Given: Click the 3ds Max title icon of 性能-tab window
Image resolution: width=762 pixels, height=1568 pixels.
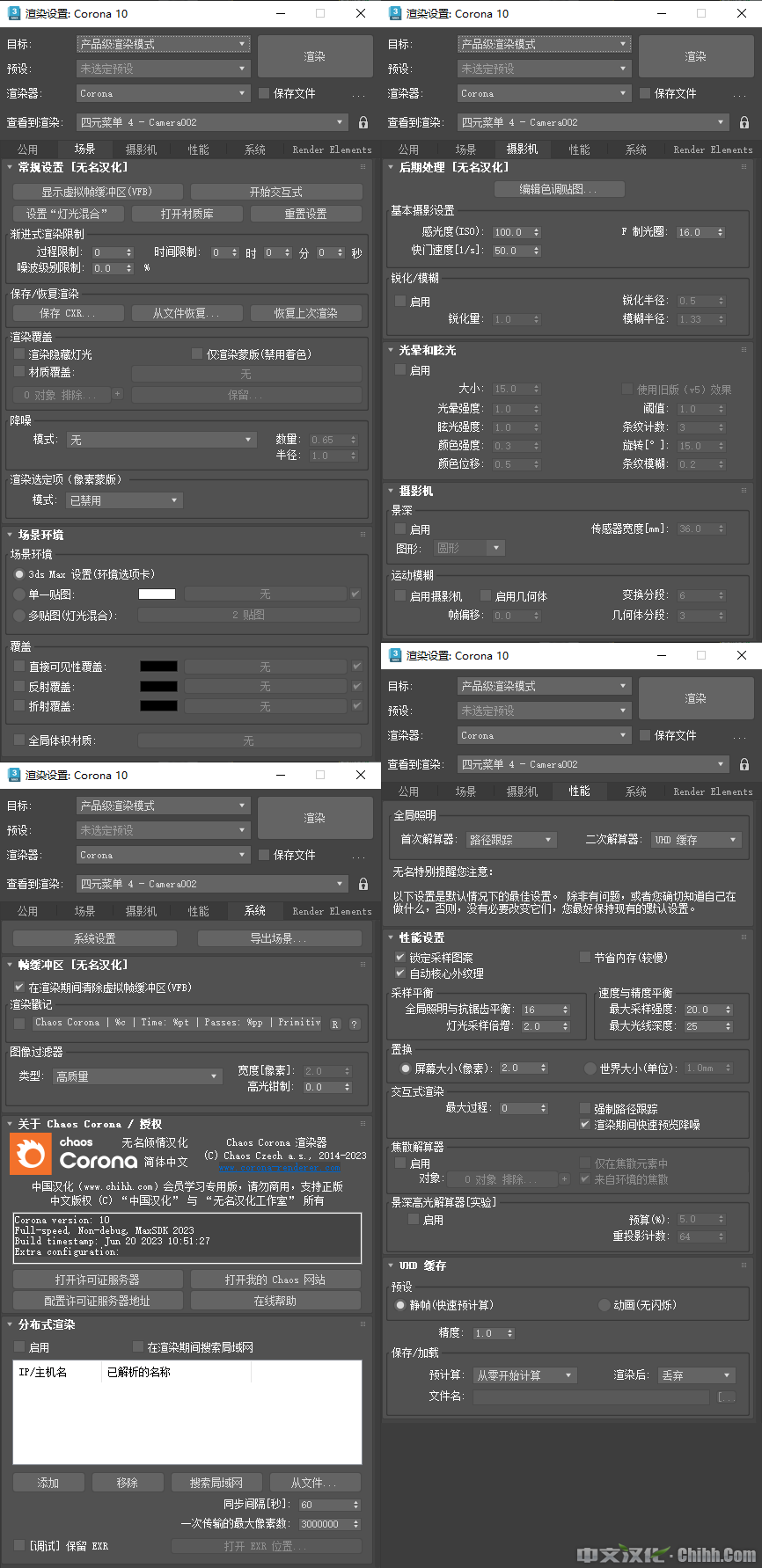Looking at the screenshot, I should (394, 655).
